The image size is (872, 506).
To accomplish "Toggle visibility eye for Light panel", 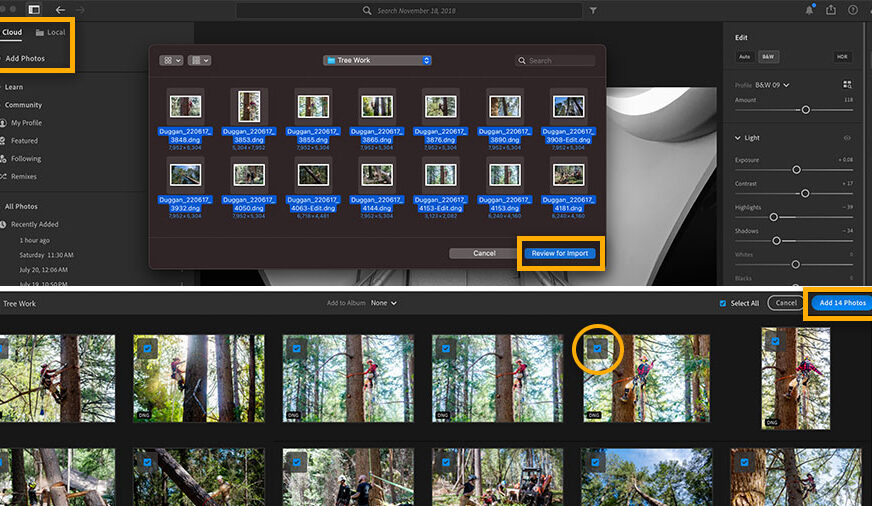I will pyautogui.click(x=847, y=138).
